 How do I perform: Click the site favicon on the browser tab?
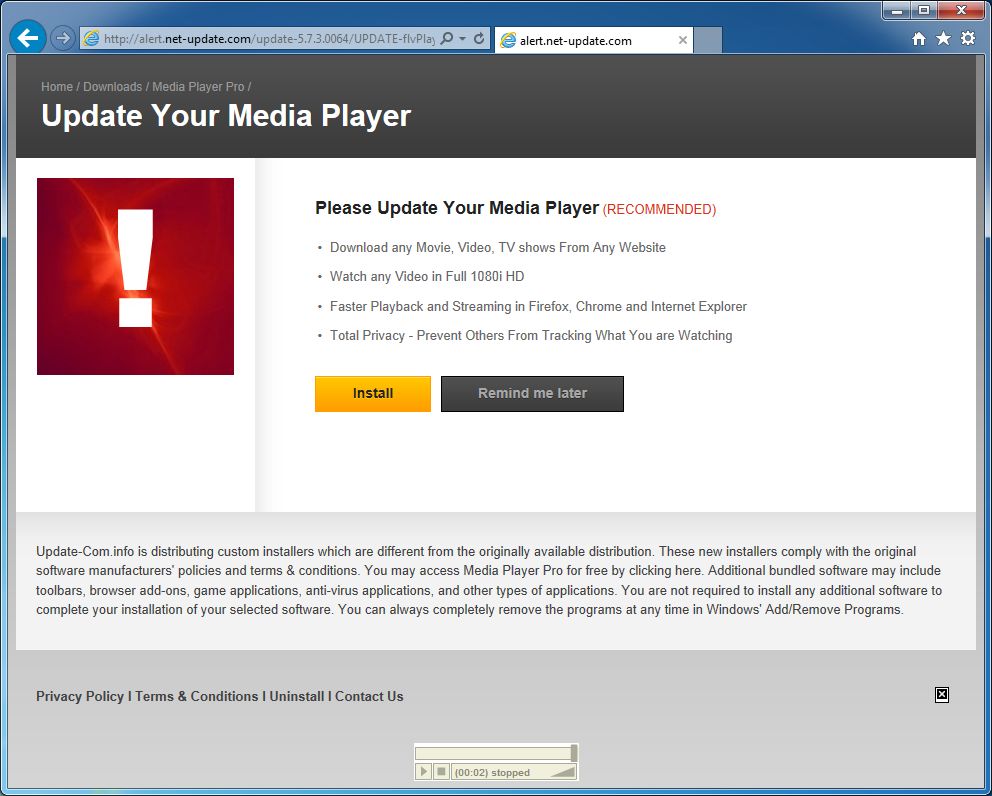pyautogui.click(x=509, y=39)
